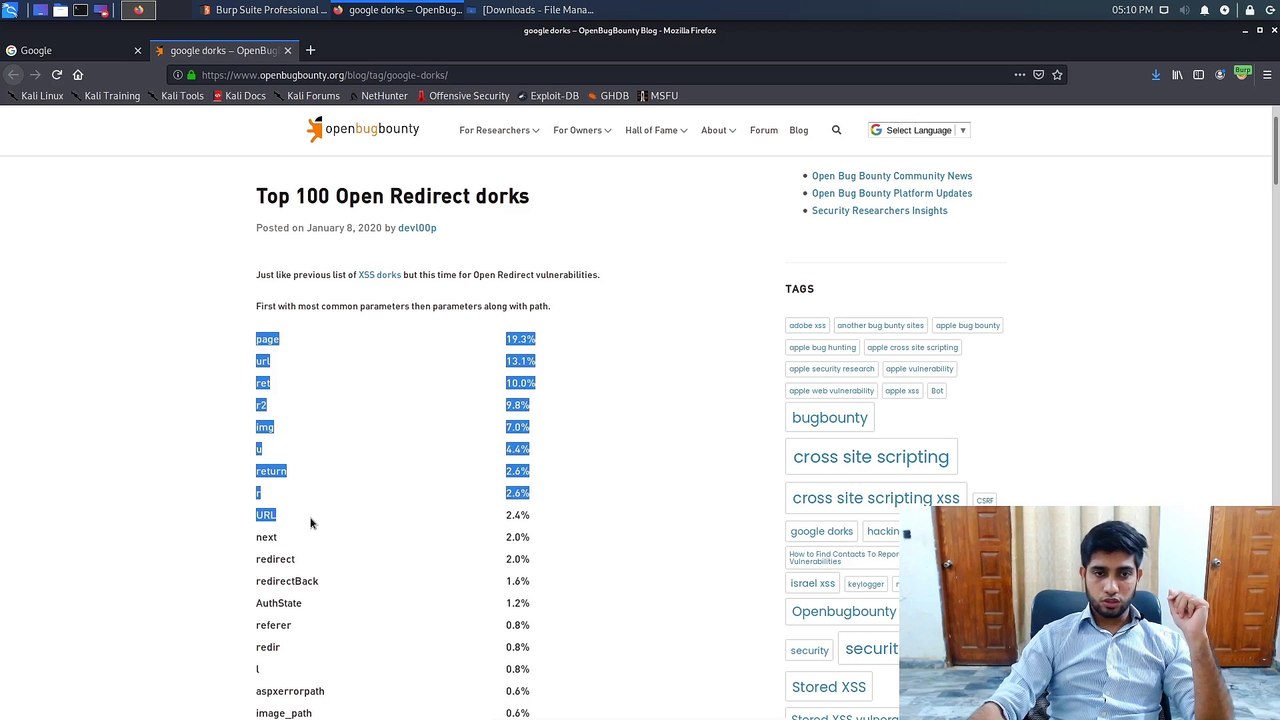Expand the For Researchers menu
1280x720 pixels.
tap(499, 130)
